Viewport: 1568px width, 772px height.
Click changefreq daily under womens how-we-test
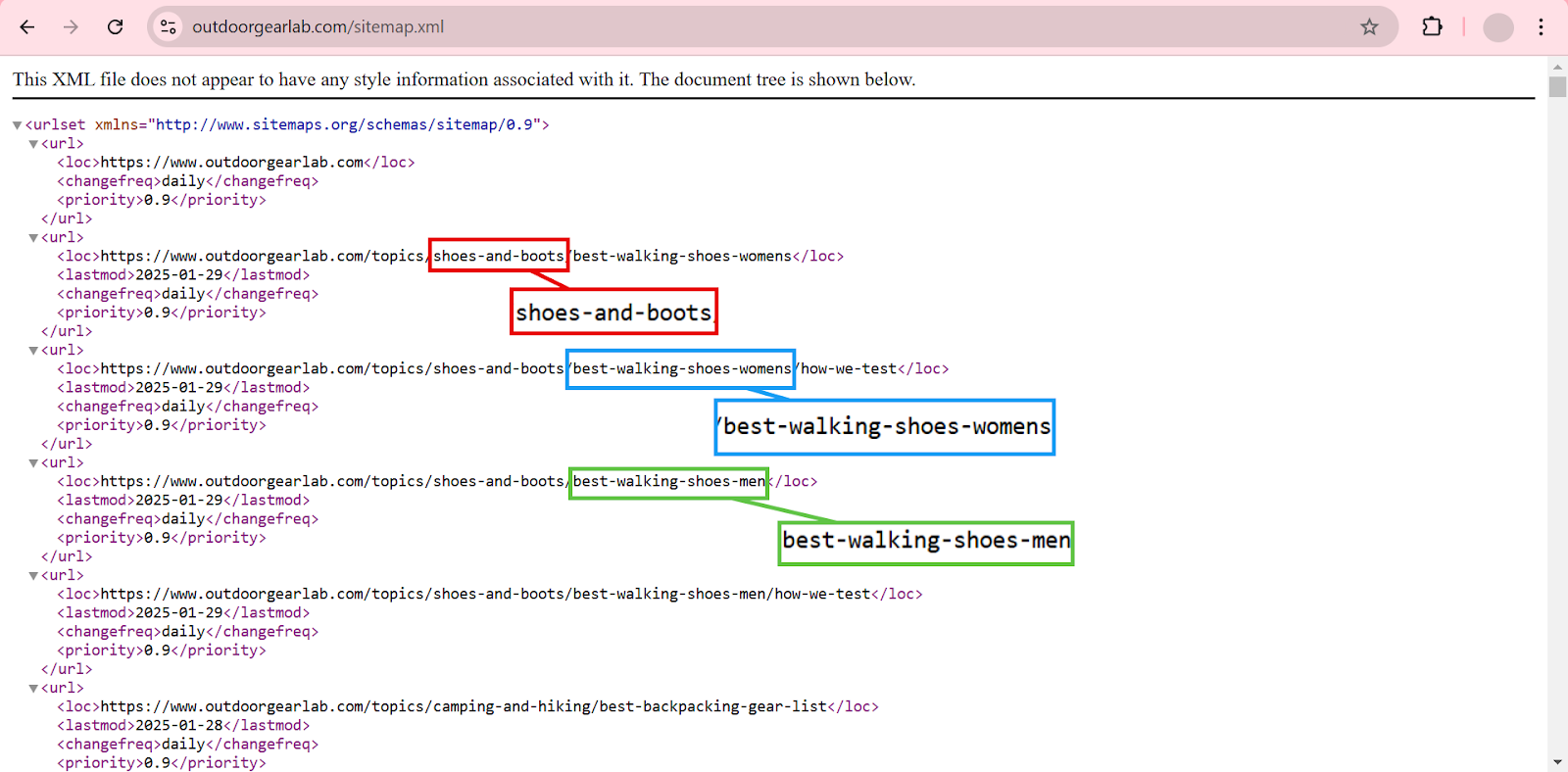pyautogui.click(x=188, y=407)
